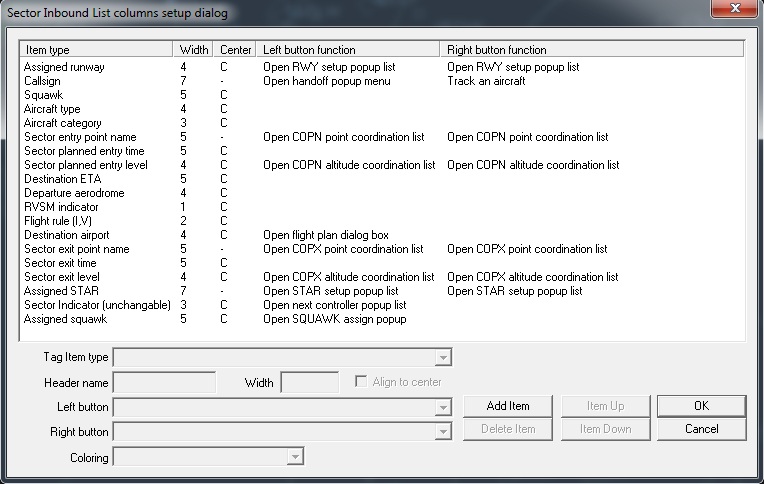Image resolution: width=764 pixels, height=484 pixels.
Task: Select the Sector Indicator (unchangable) row
Action: coord(382,305)
